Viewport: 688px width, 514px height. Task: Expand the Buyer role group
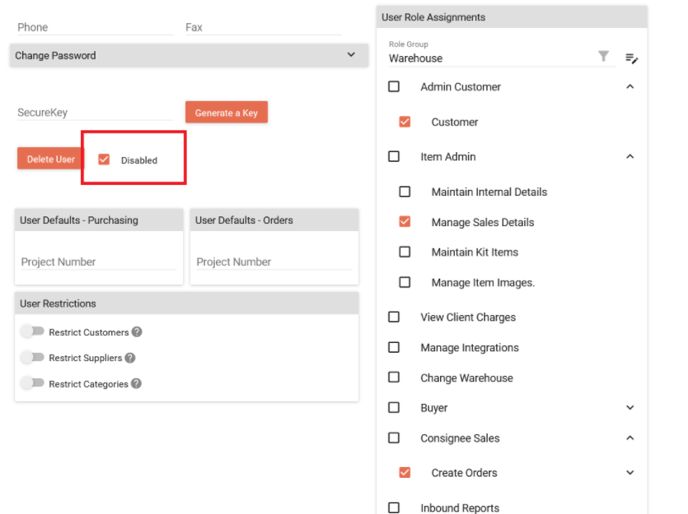[630, 407]
